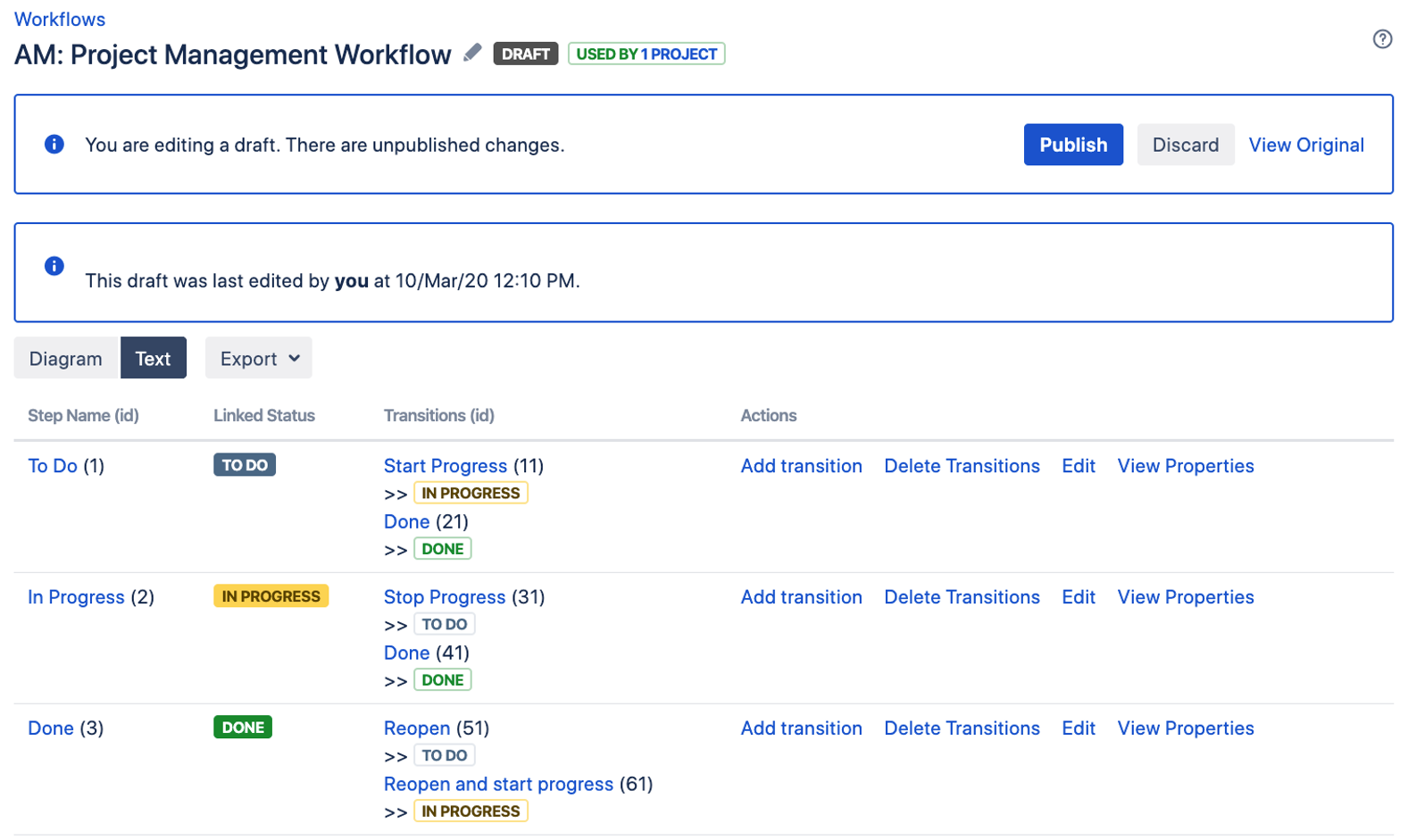Select the Text view tab
The width and height of the screenshot is (1408, 840).
pos(153,359)
